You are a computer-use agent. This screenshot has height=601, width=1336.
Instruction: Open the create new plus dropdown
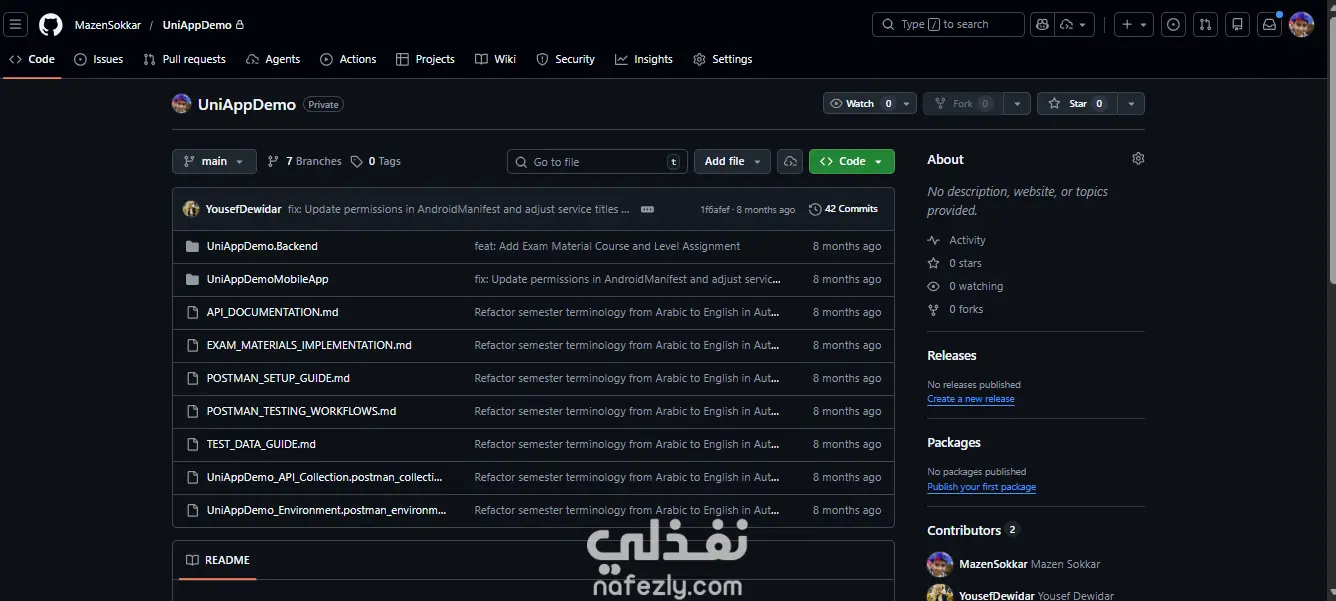pos(1134,25)
